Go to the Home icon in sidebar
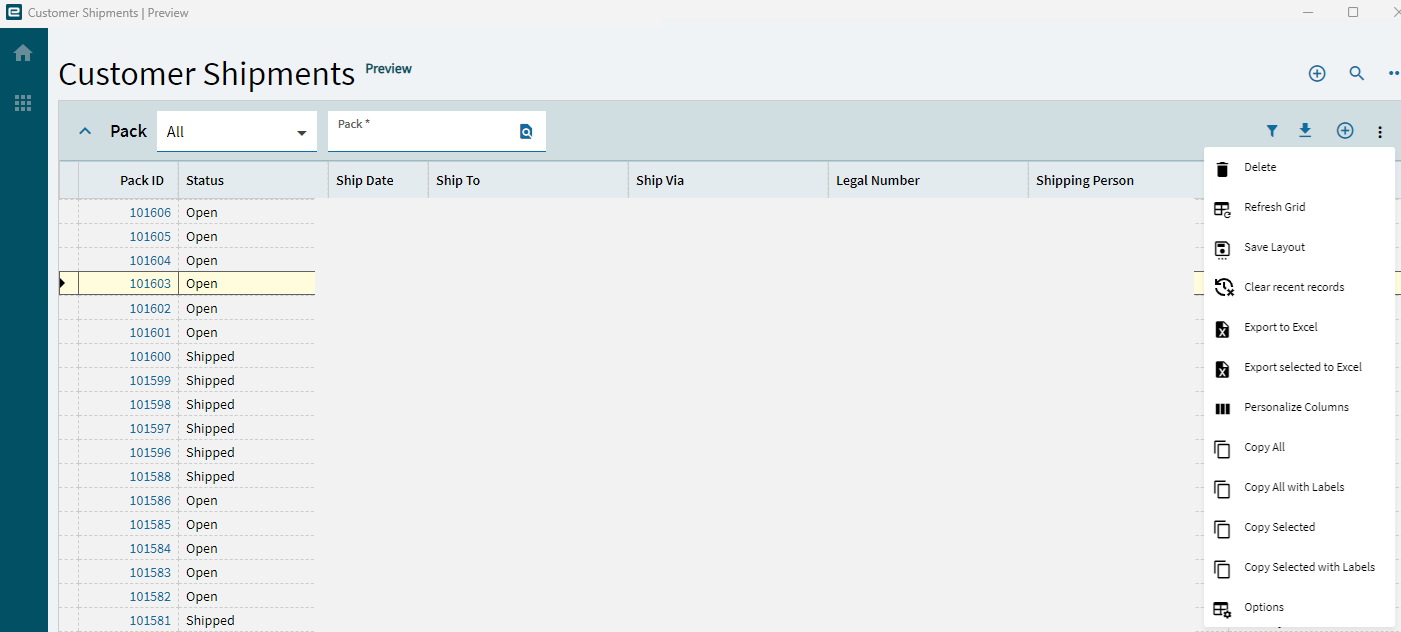1401x632 pixels. coord(23,53)
